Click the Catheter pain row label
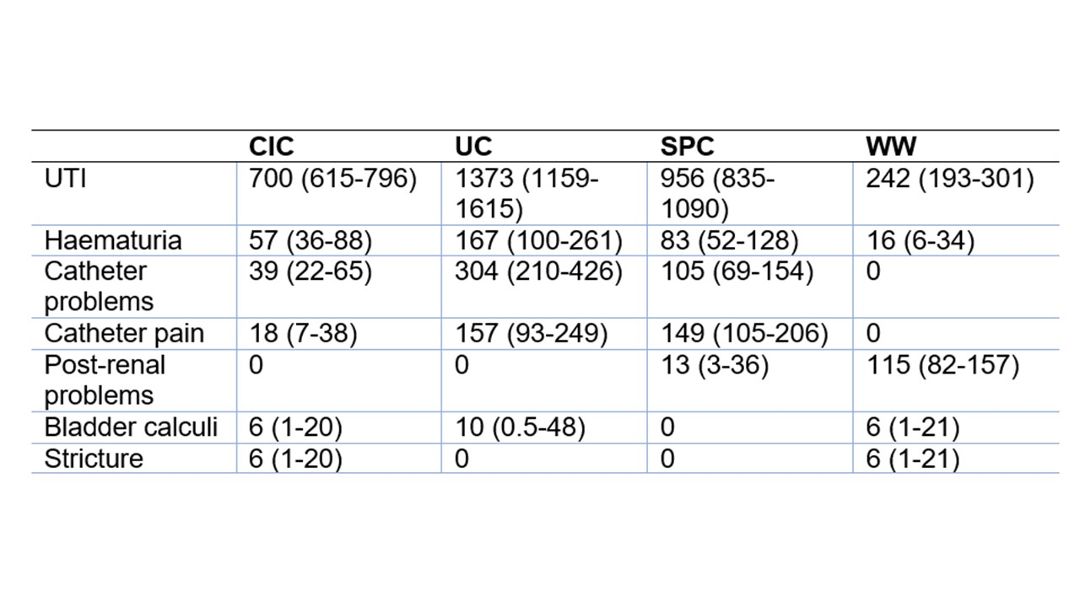This screenshot has width=1080, height=607. click(x=124, y=333)
